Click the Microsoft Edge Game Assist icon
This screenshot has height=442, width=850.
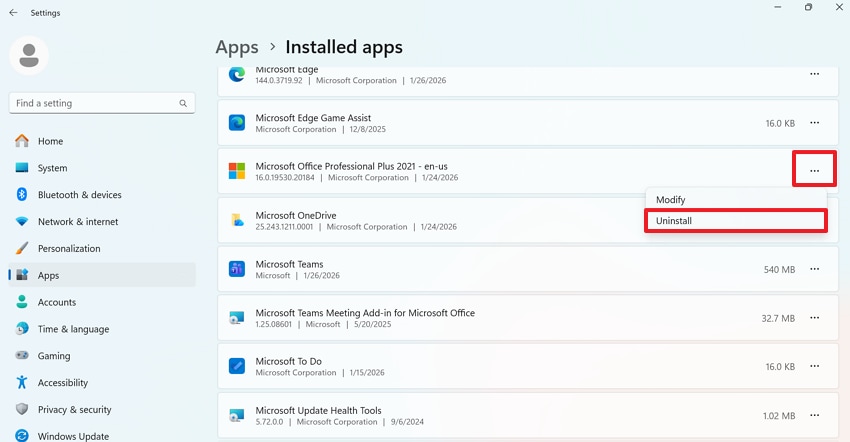237,123
